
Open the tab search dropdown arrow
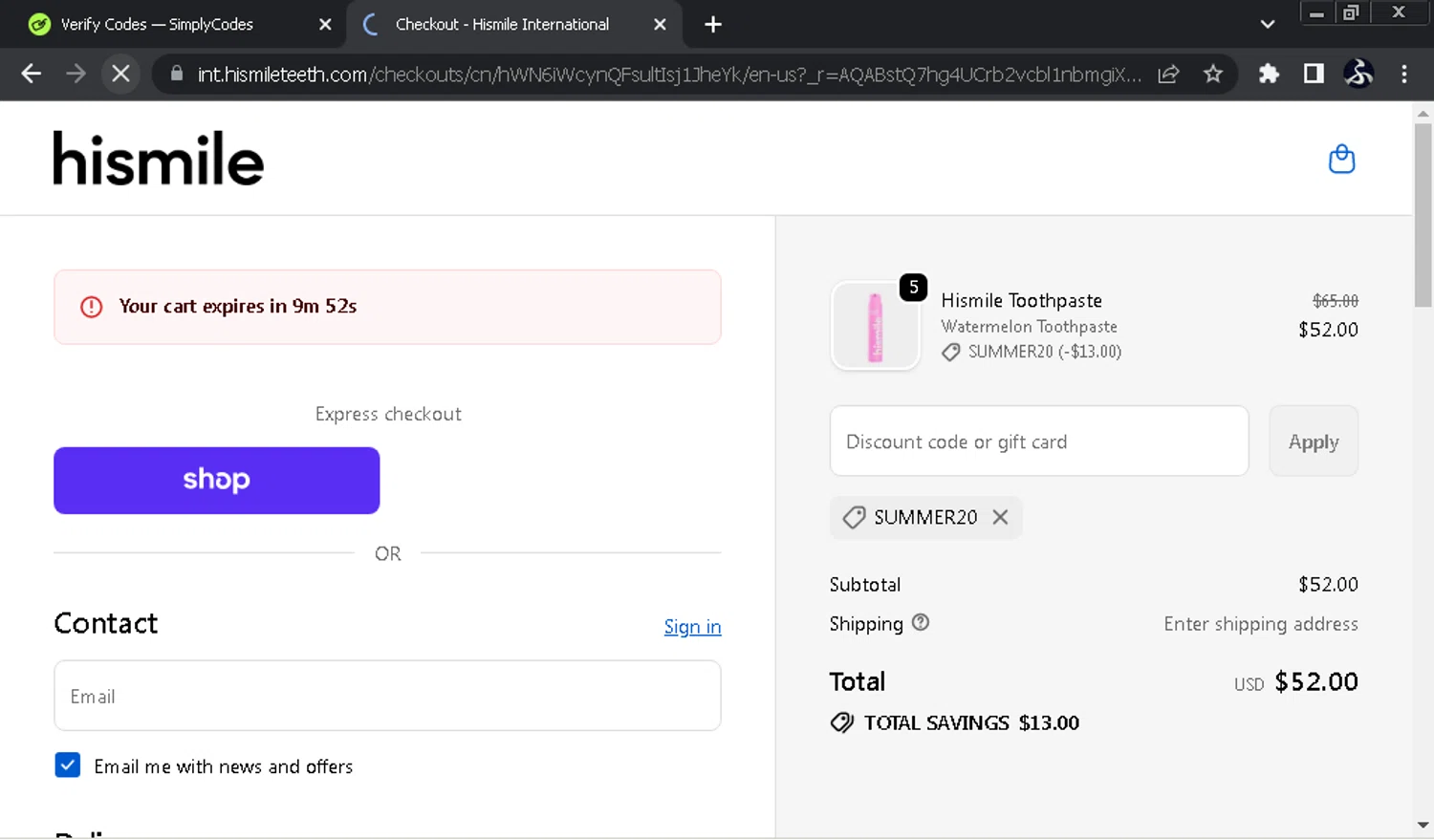(x=1268, y=25)
